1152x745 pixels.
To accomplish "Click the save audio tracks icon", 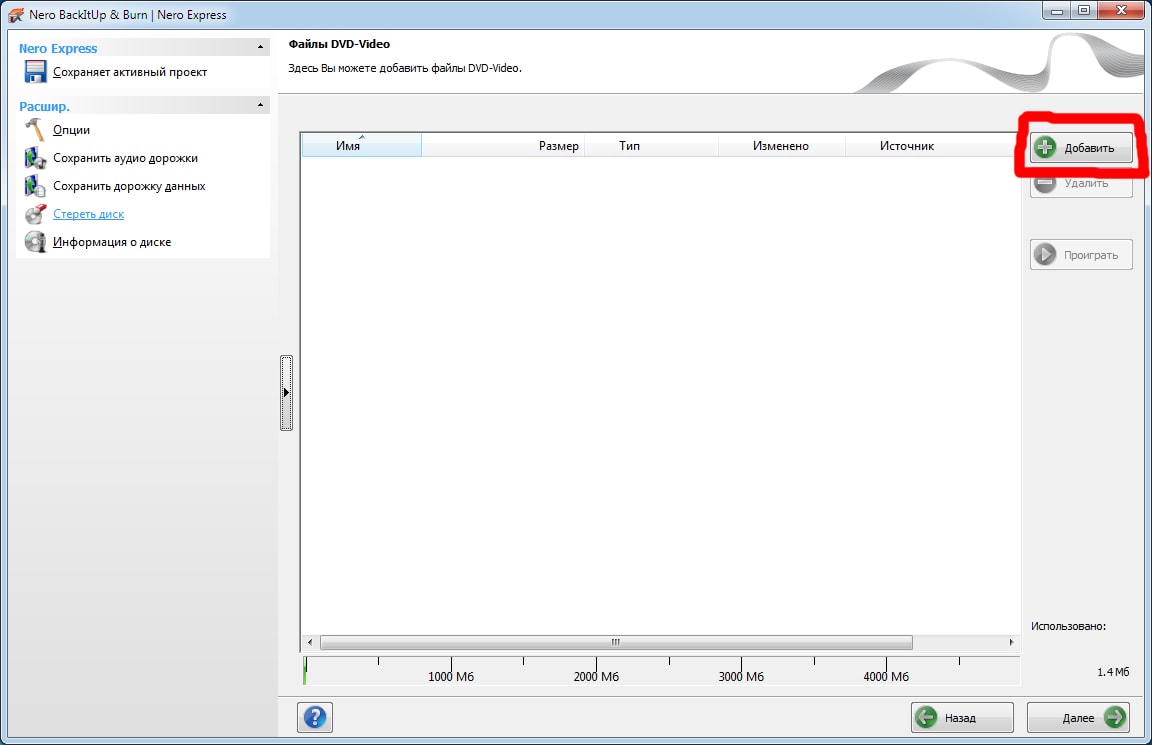I will 35,158.
